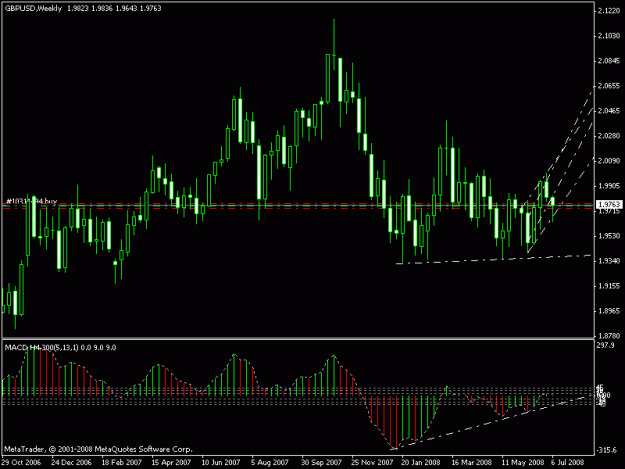Click the 2.1030 price axis label
The height and width of the screenshot is (469, 625).
[x=609, y=36]
